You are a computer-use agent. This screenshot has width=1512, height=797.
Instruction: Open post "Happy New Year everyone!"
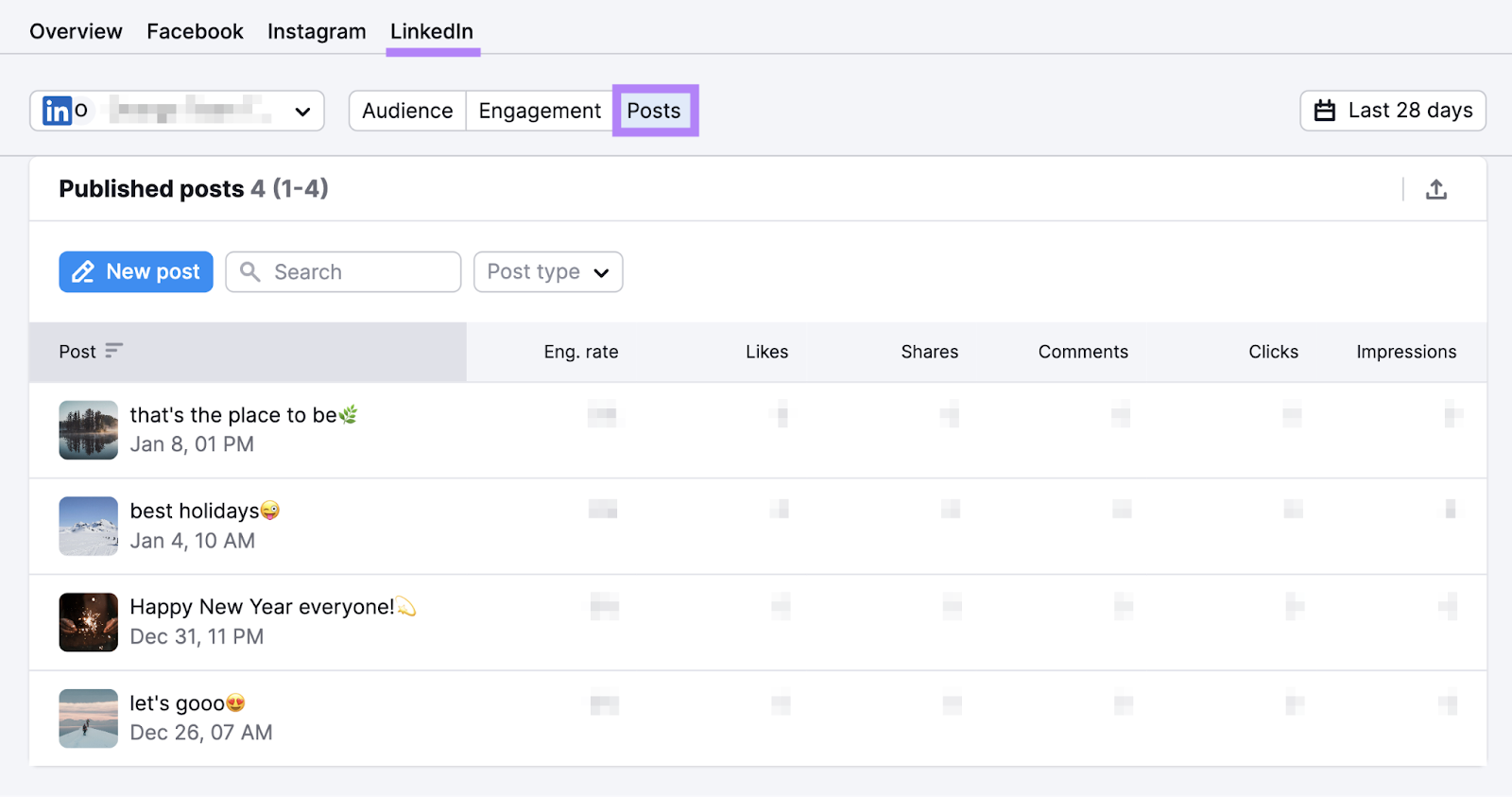(x=273, y=607)
